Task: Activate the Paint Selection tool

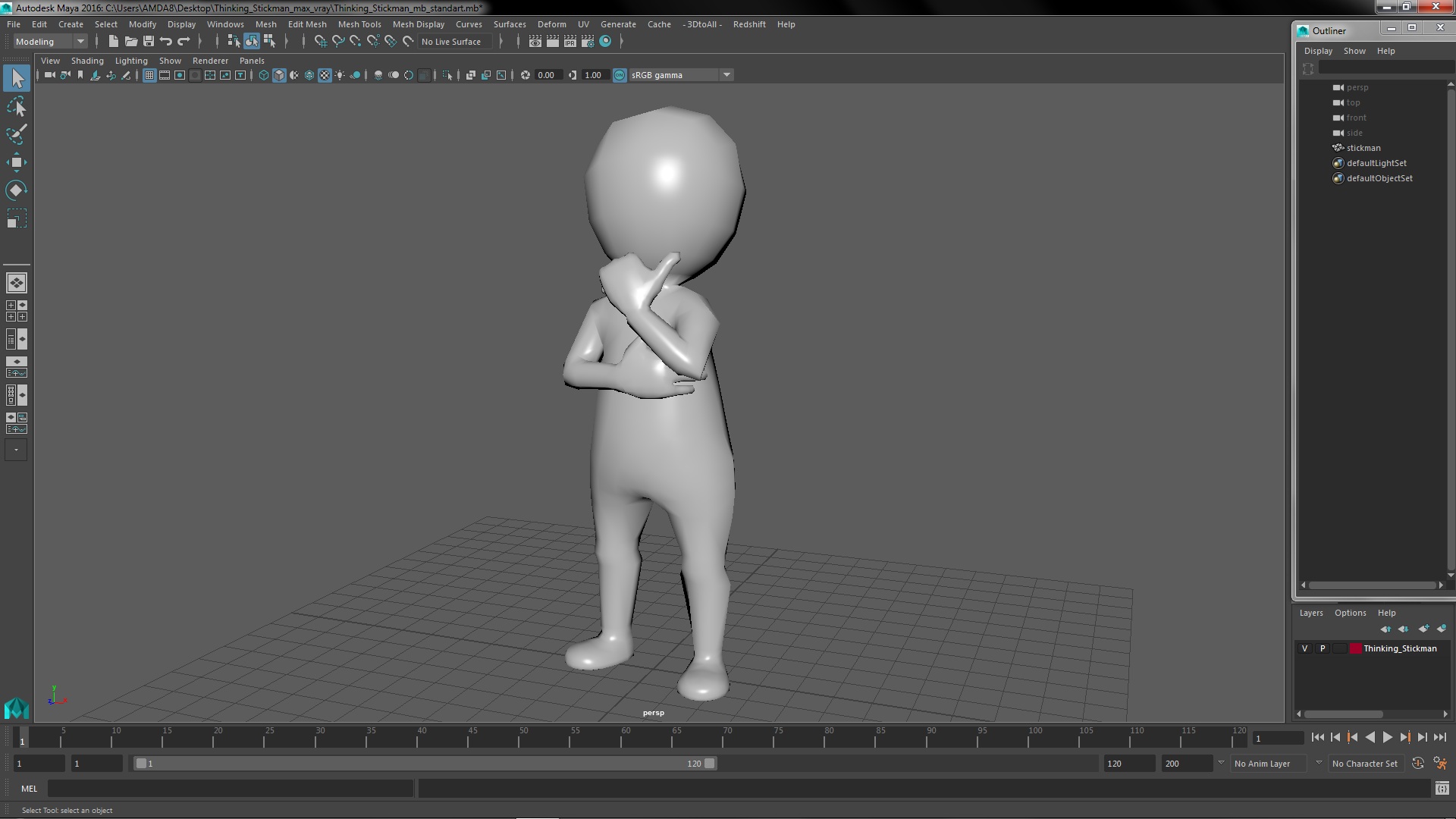Action: click(17, 134)
